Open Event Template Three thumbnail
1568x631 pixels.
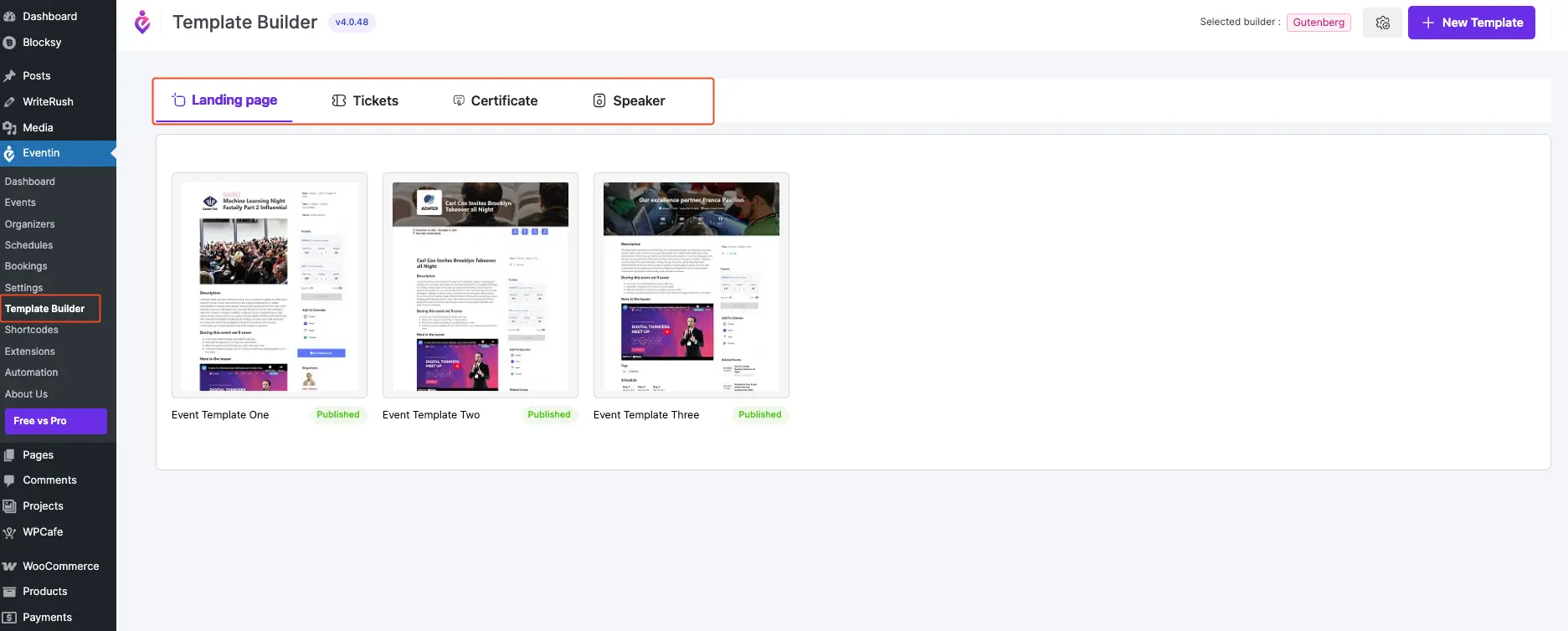pos(691,285)
